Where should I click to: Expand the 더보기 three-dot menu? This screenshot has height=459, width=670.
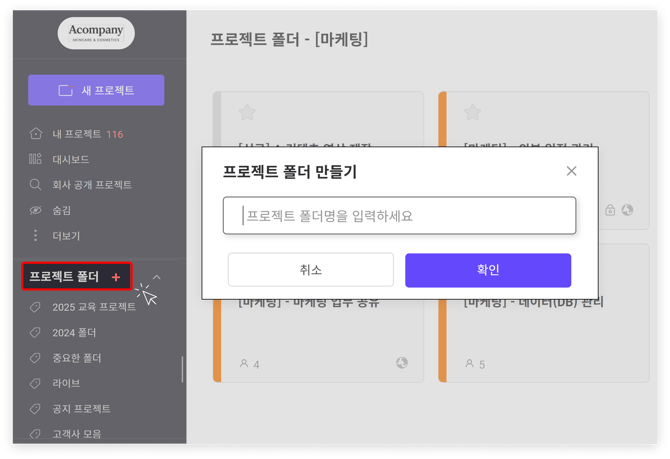point(36,236)
